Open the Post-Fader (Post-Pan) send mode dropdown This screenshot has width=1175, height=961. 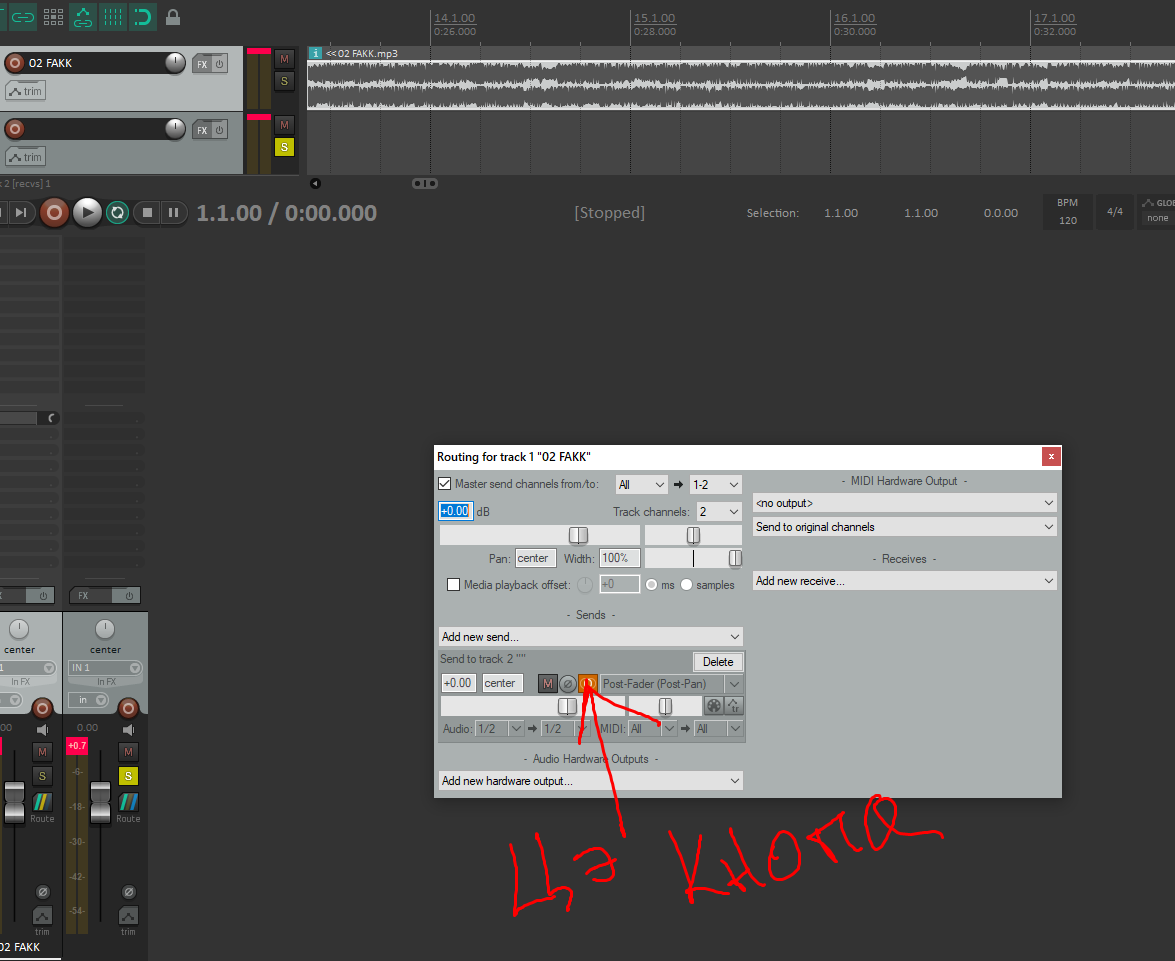coord(671,684)
